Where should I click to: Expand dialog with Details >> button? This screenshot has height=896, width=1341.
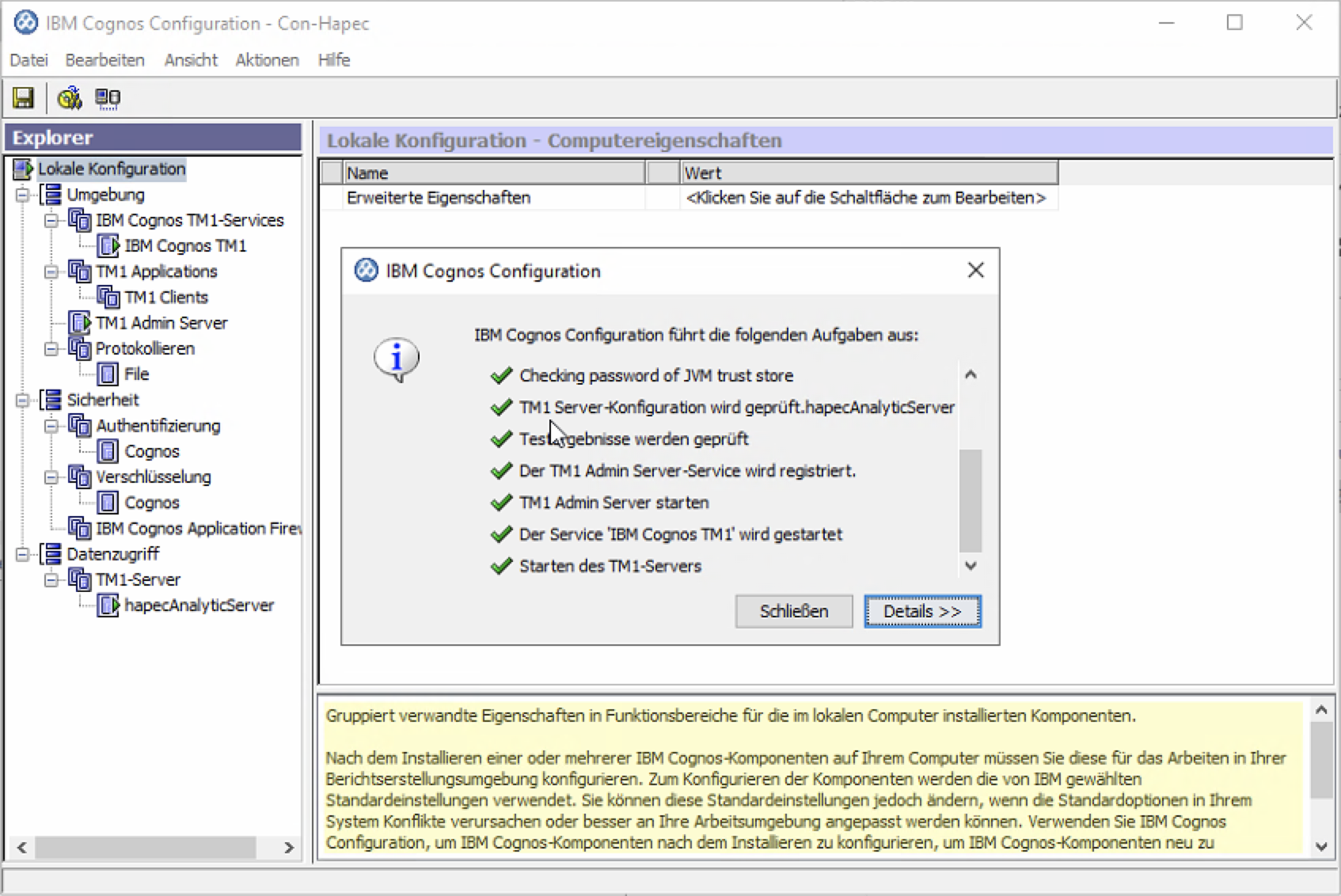pyautogui.click(x=922, y=611)
